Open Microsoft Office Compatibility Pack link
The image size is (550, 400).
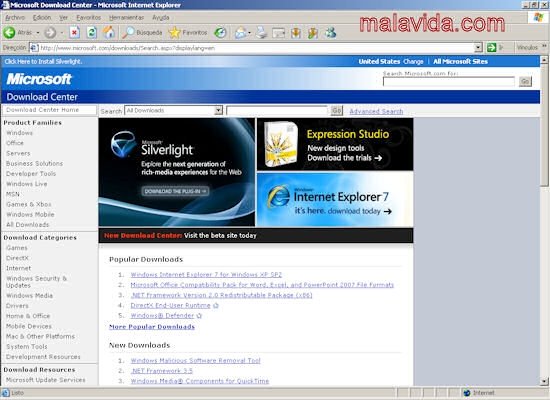click(262, 285)
